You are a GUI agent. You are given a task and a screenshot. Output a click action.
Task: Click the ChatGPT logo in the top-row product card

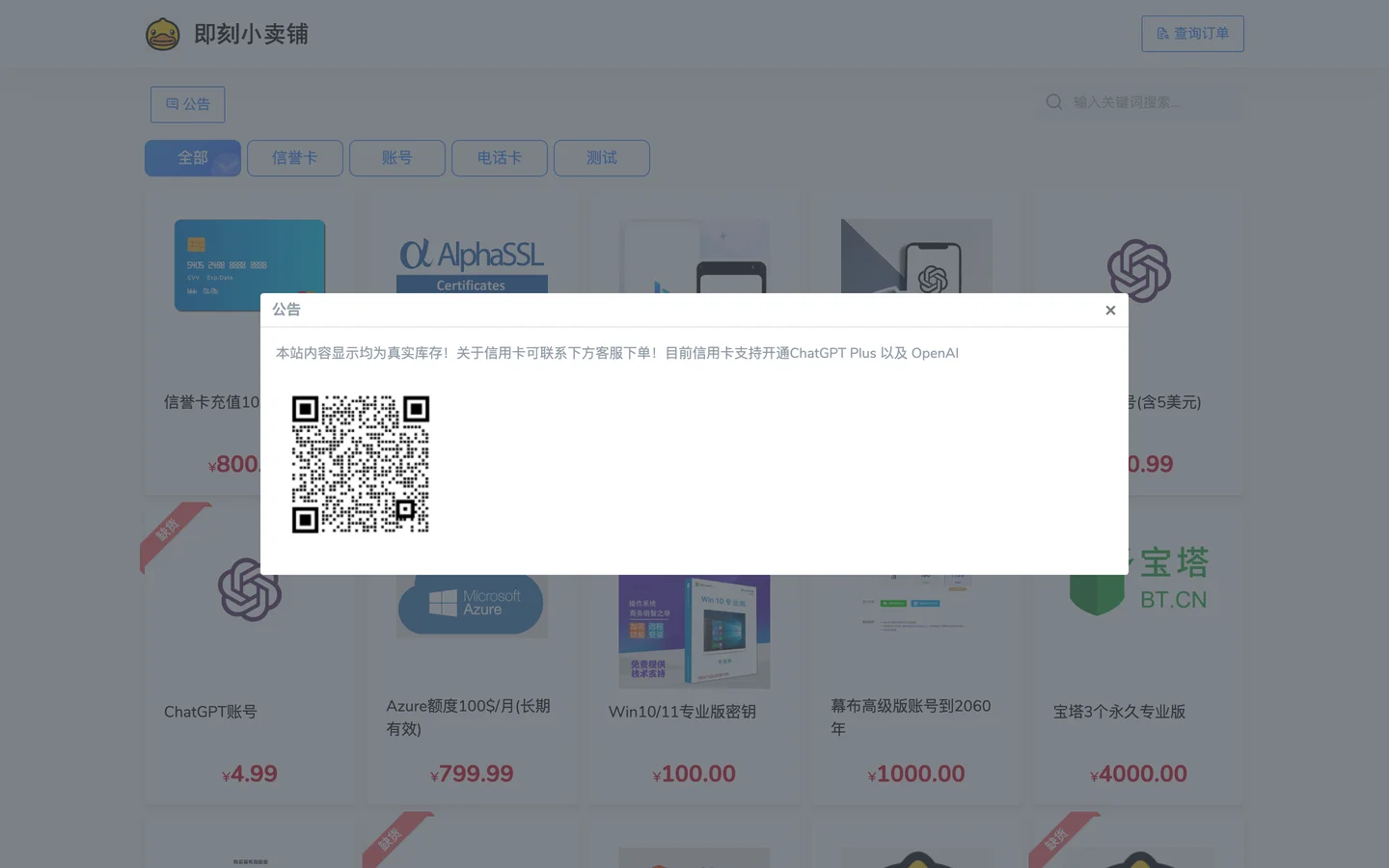tap(1139, 270)
